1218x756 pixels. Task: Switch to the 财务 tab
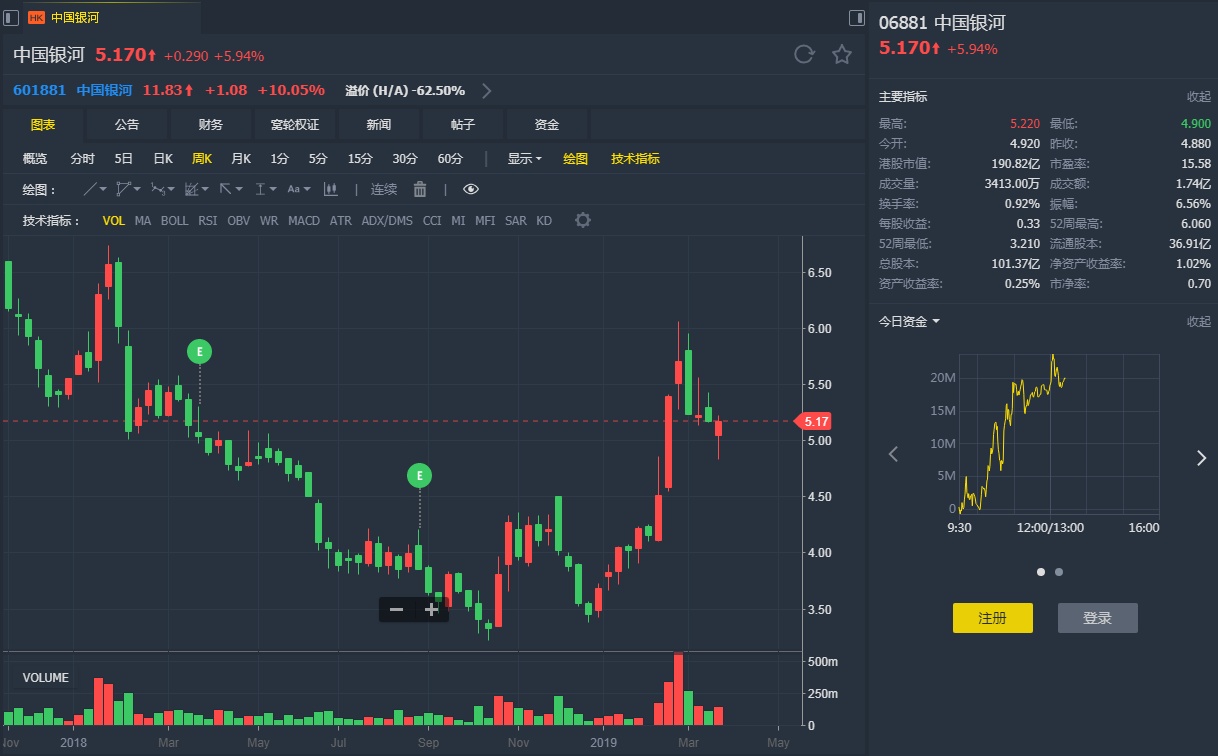(x=210, y=125)
